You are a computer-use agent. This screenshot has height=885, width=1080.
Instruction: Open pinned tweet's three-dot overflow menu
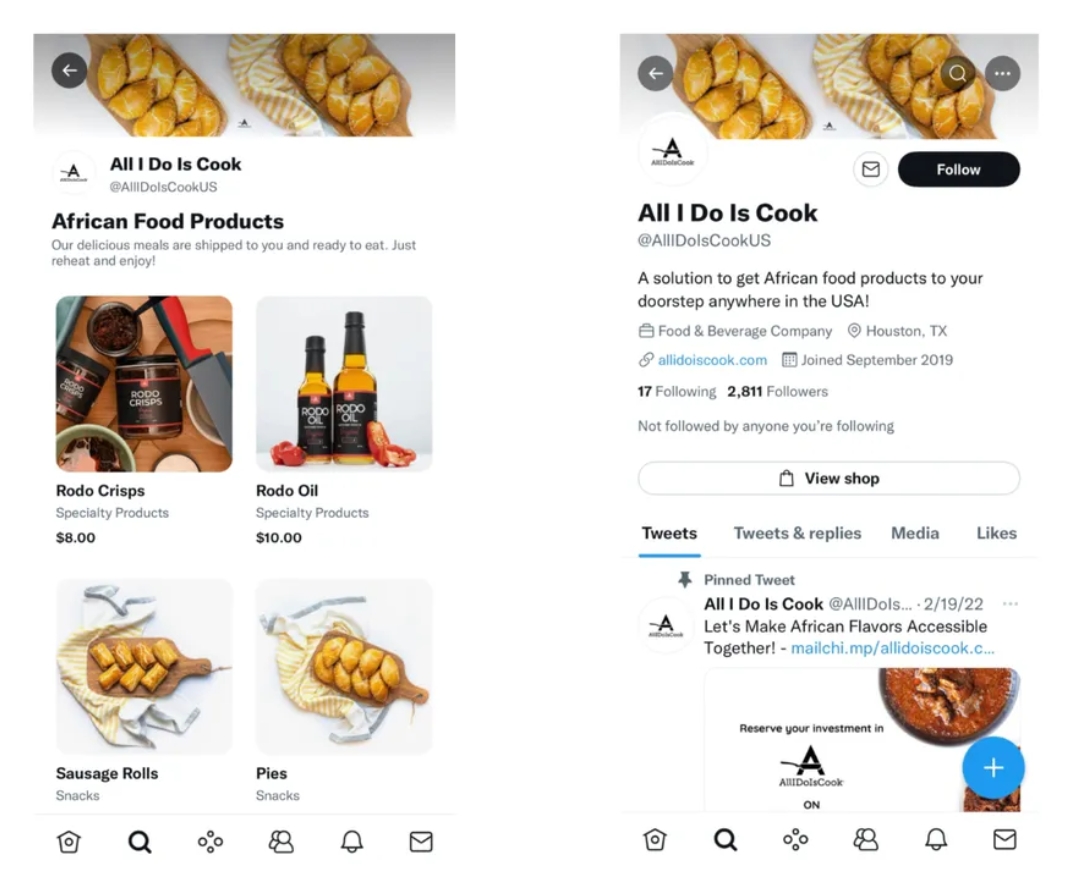1010,604
